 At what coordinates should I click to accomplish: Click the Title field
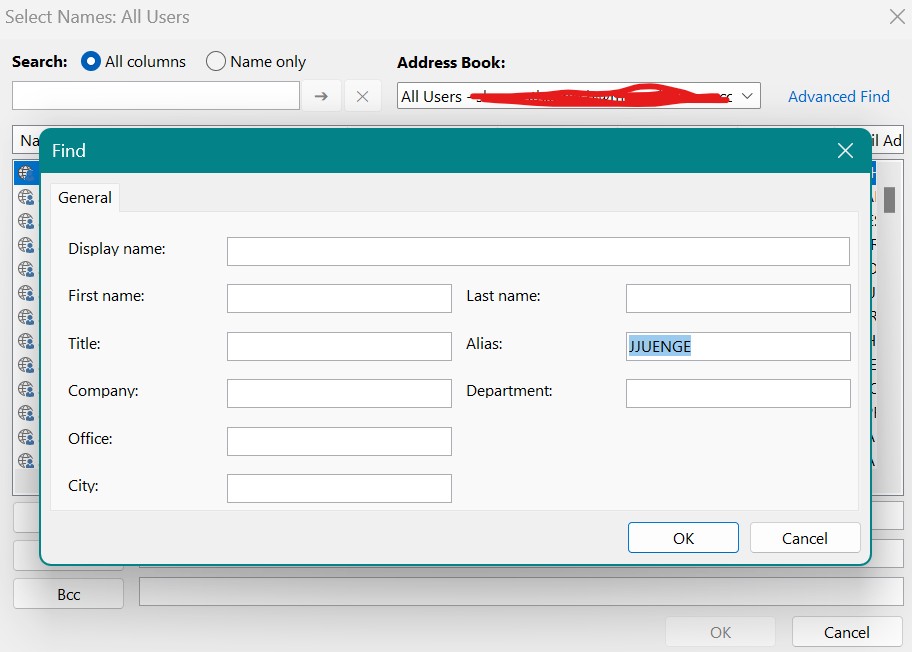click(x=339, y=346)
